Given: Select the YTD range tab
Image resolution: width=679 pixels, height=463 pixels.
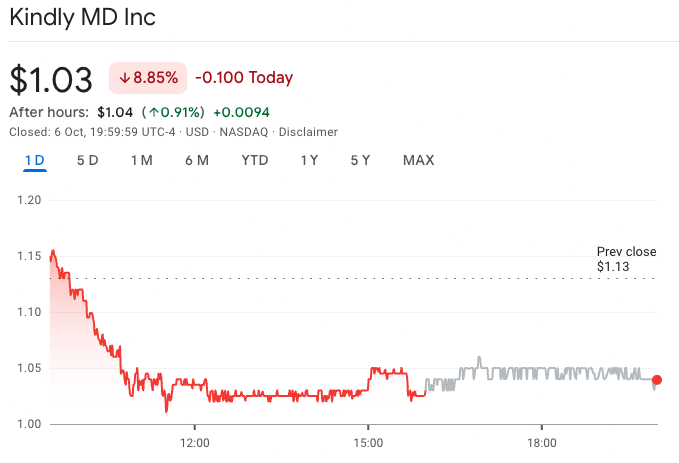Looking at the screenshot, I should 255,160.
